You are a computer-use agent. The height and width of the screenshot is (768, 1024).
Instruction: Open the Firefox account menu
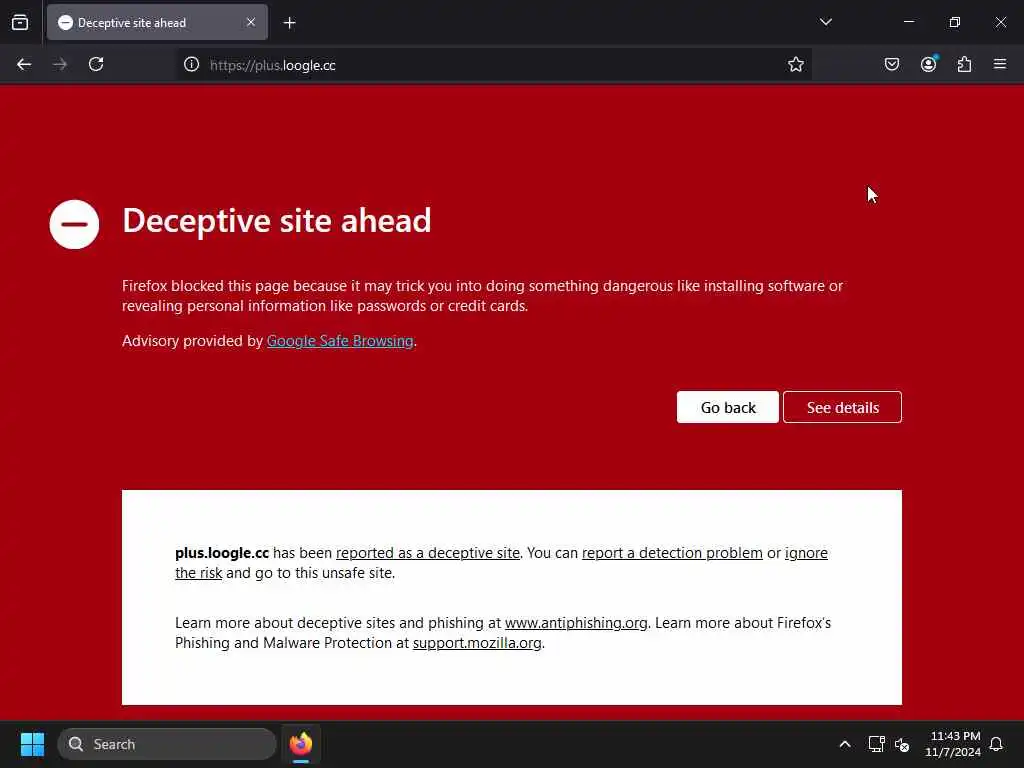(928, 65)
